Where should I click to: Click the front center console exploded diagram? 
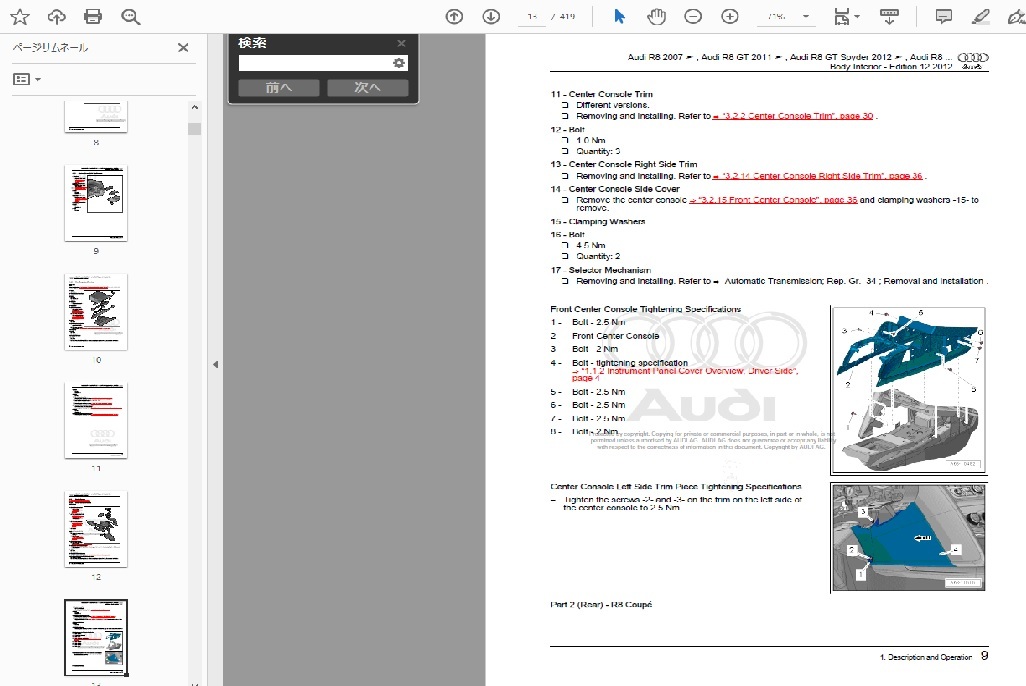pos(908,390)
